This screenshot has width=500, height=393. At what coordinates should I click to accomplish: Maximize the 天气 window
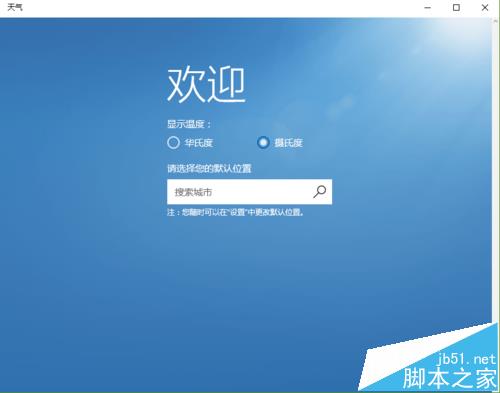pyautogui.click(x=456, y=7)
